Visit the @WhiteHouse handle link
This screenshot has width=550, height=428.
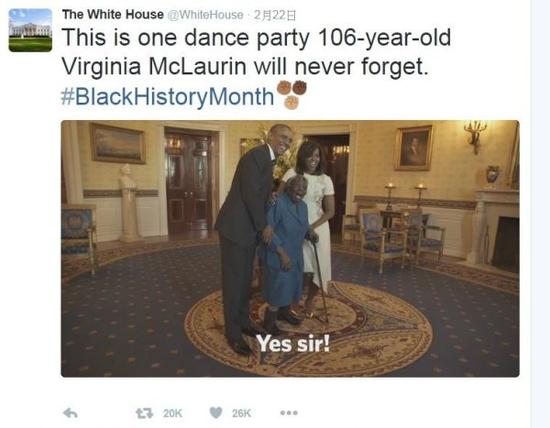[205, 15]
